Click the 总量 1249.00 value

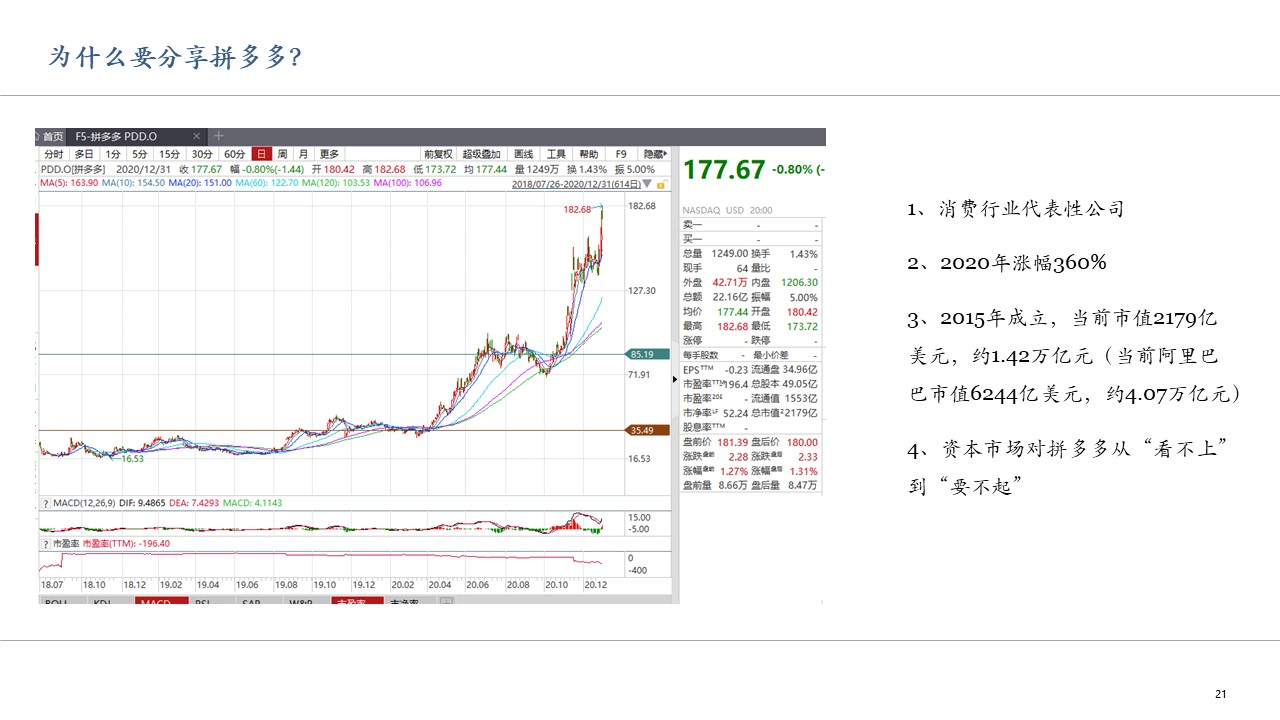[730, 254]
